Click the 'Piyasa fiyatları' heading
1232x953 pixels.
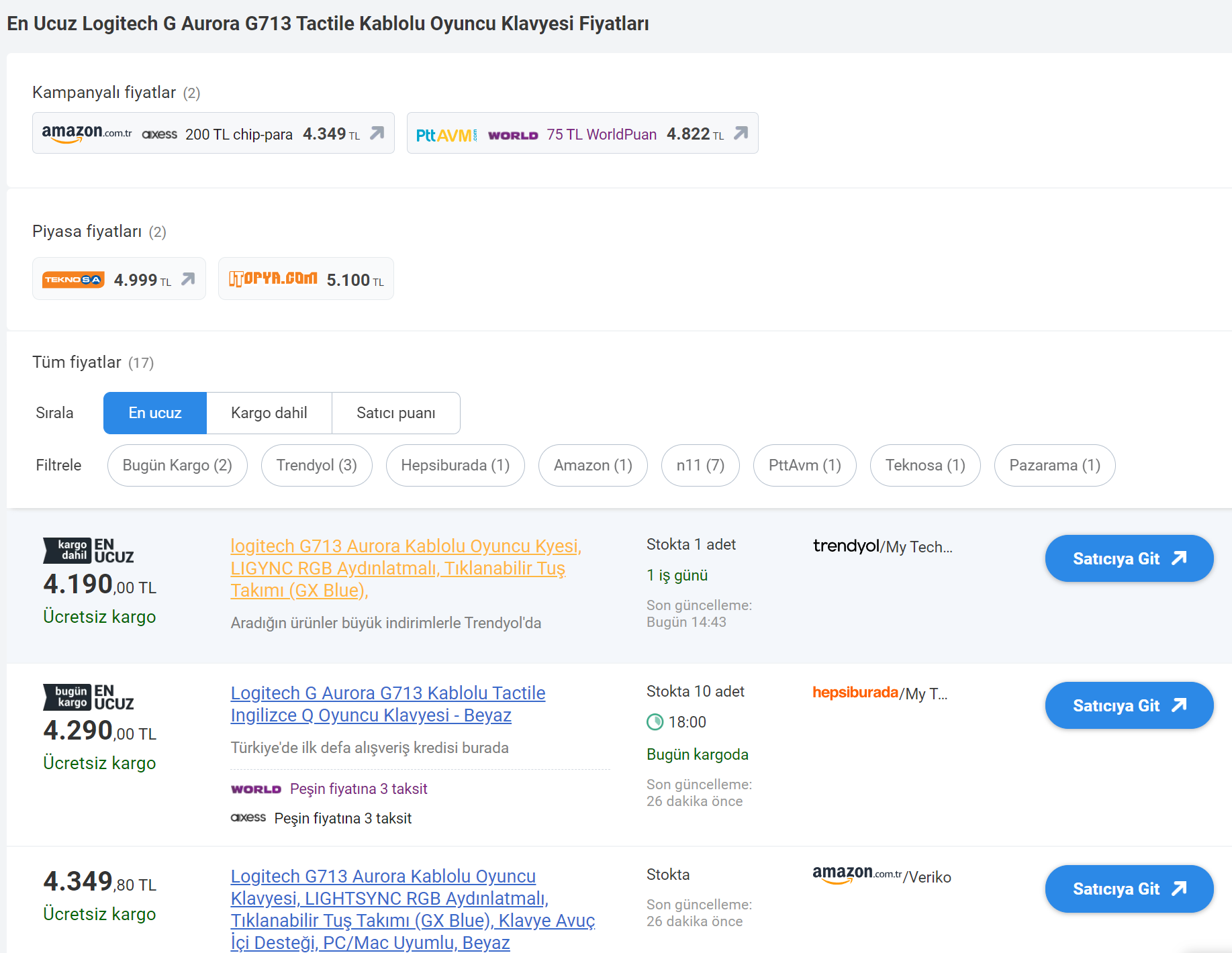click(87, 232)
